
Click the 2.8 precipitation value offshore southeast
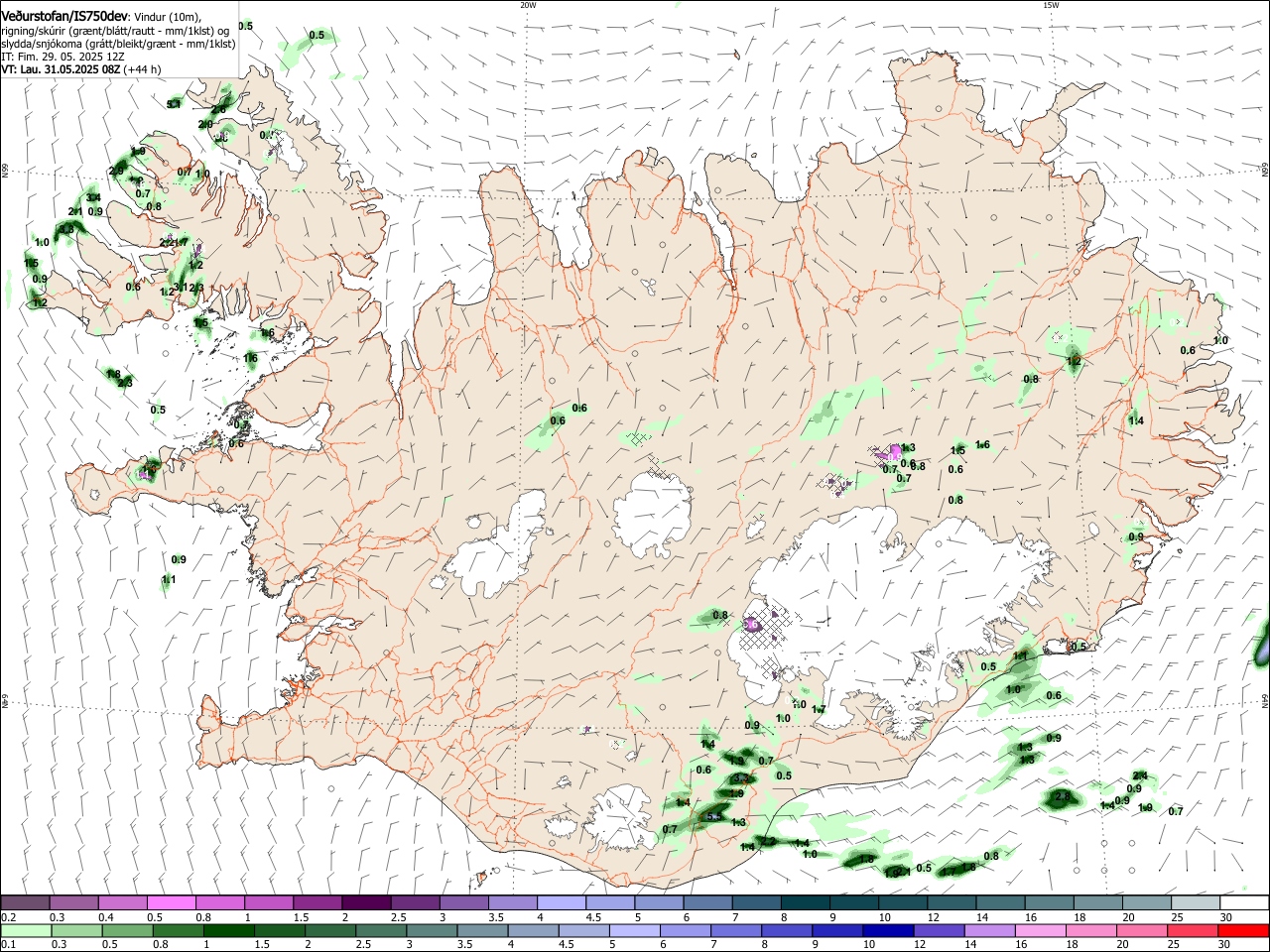click(x=1063, y=797)
